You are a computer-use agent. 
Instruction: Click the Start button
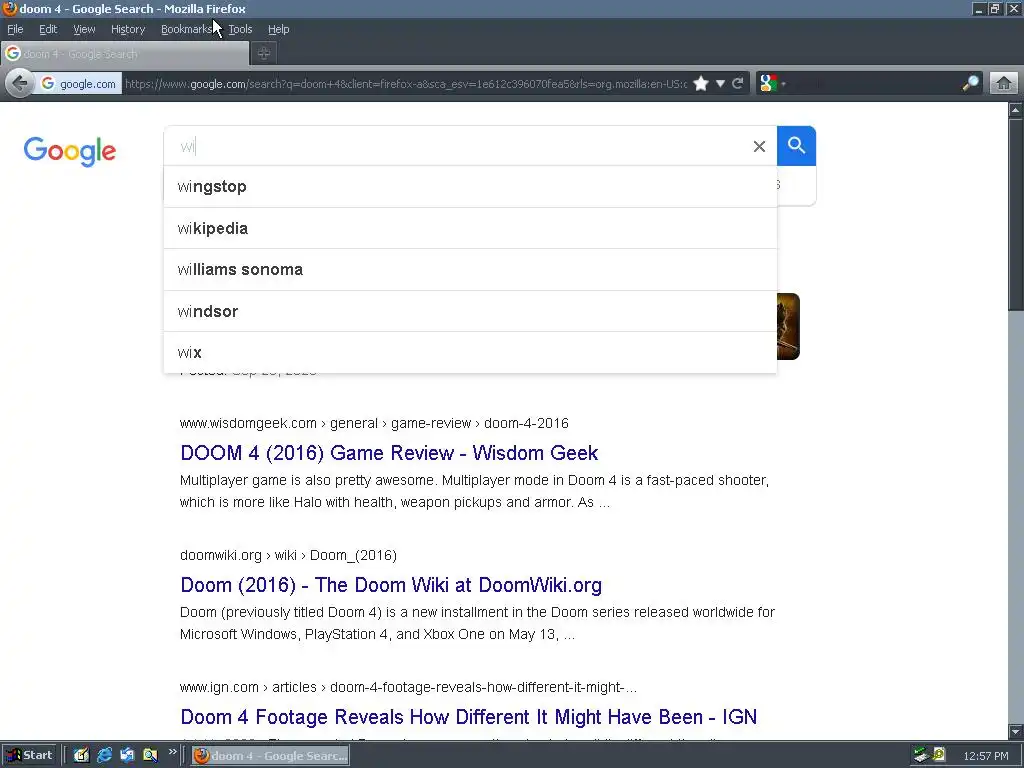tap(29, 756)
